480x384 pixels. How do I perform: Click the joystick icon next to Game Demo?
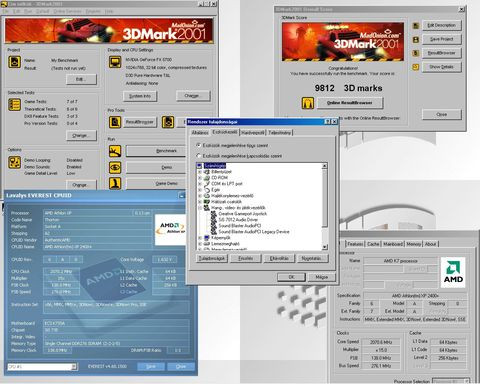pyautogui.click(x=115, y=183)
